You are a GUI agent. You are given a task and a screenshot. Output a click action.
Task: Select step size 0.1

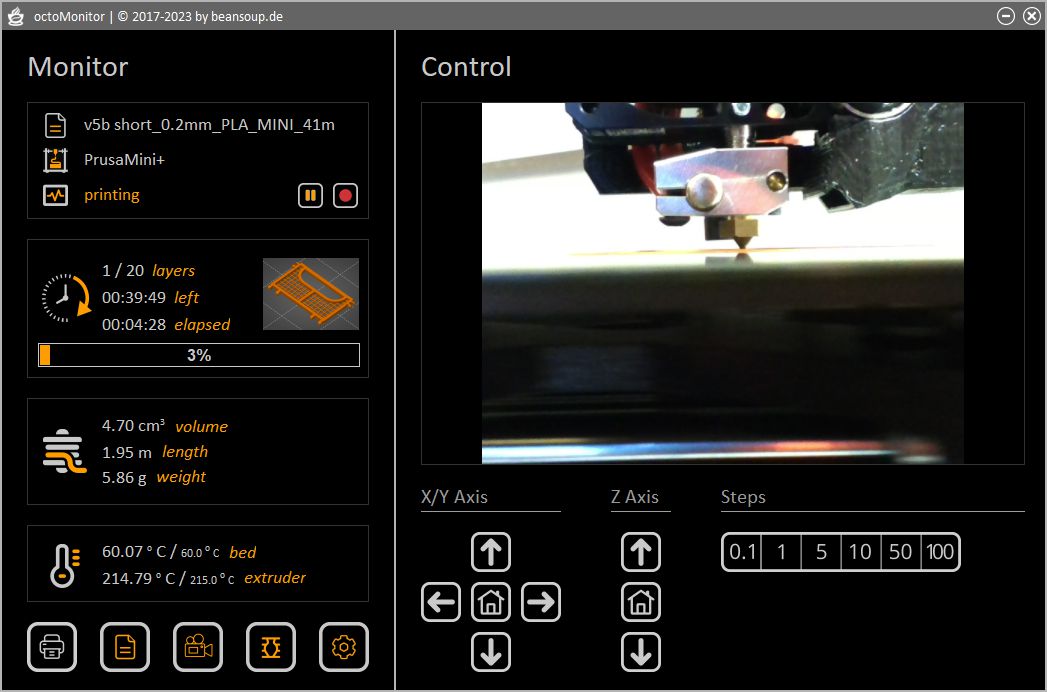[x=741, y=551]
